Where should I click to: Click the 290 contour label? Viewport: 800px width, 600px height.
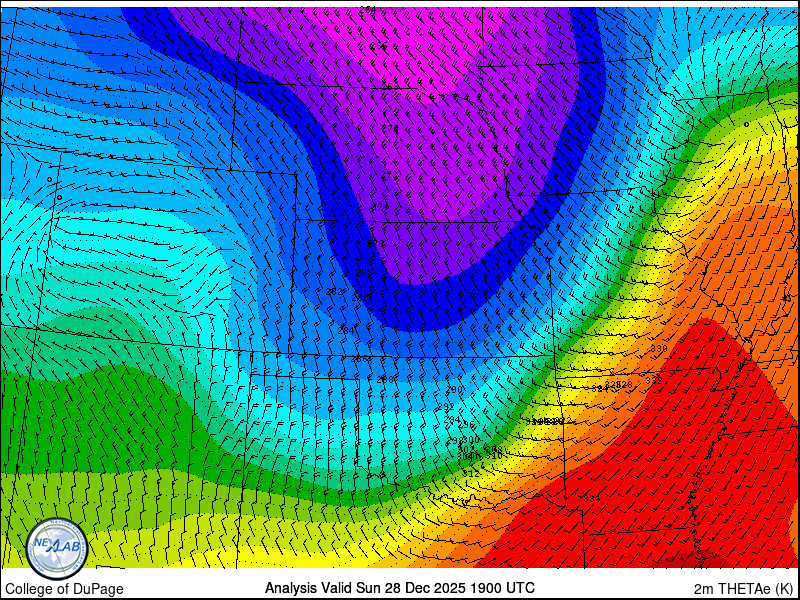pyautogui.click(x=454, y=390)
